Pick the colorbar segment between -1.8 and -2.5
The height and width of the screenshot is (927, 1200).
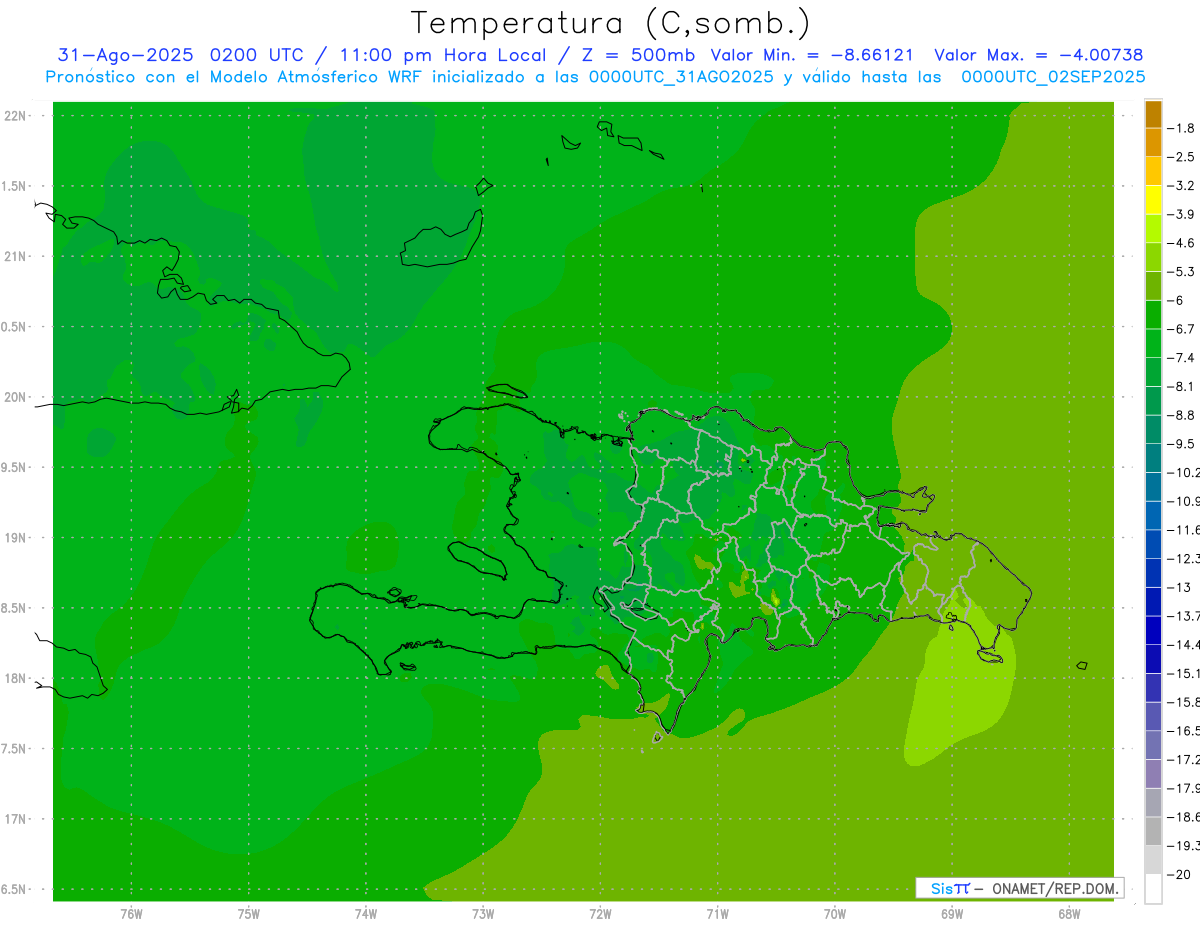1153,143
